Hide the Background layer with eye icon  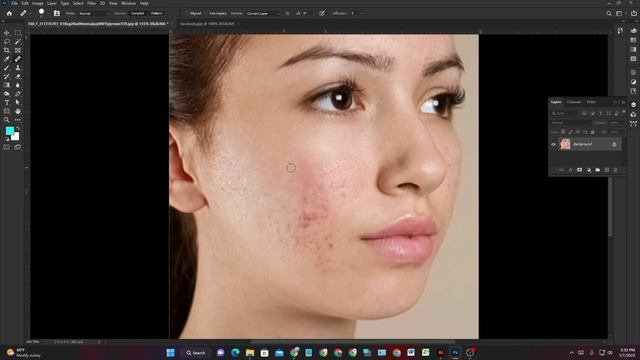click(x=553, y=144)
